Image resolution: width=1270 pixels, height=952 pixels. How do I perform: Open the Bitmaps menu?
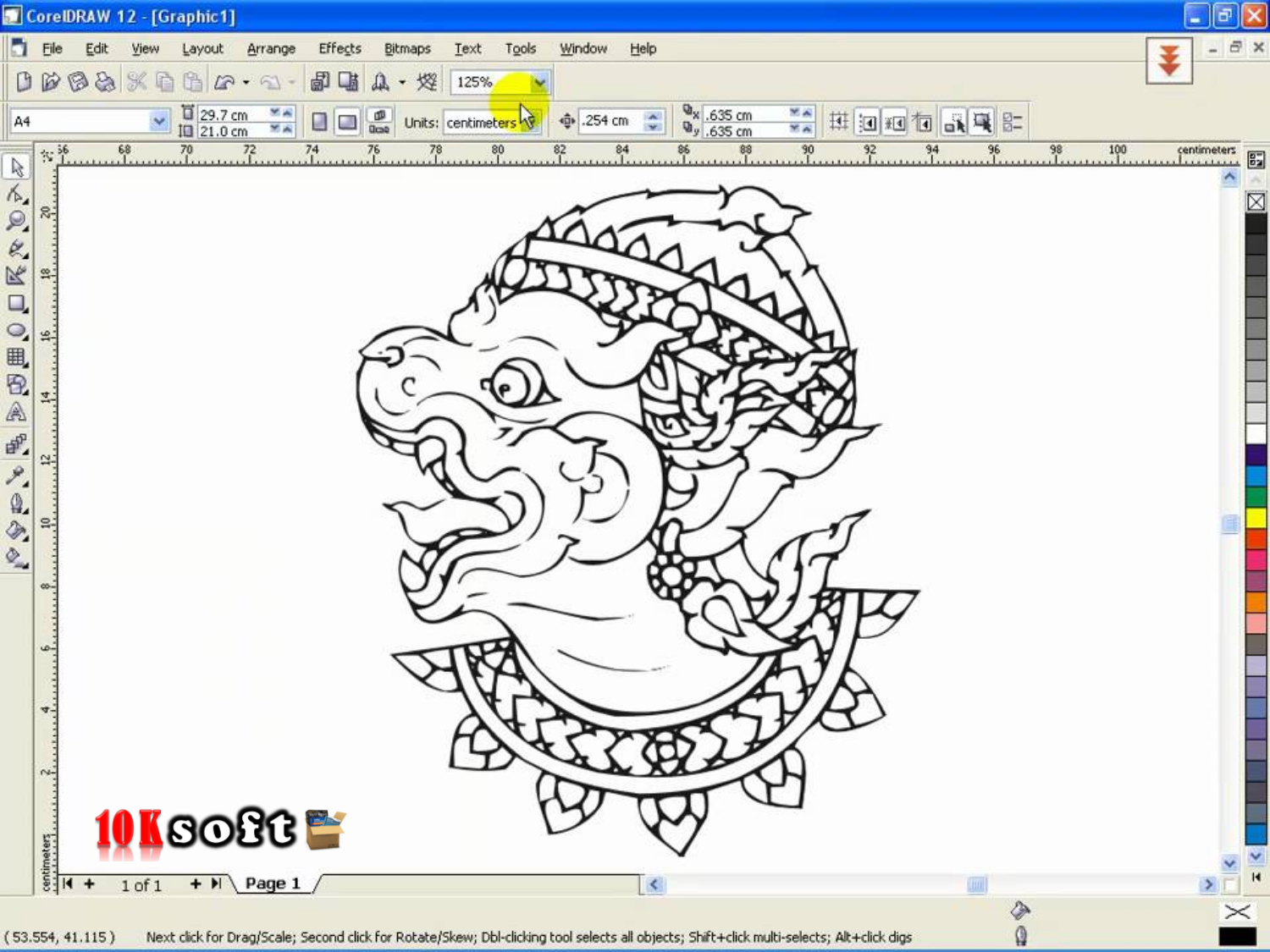407,48
